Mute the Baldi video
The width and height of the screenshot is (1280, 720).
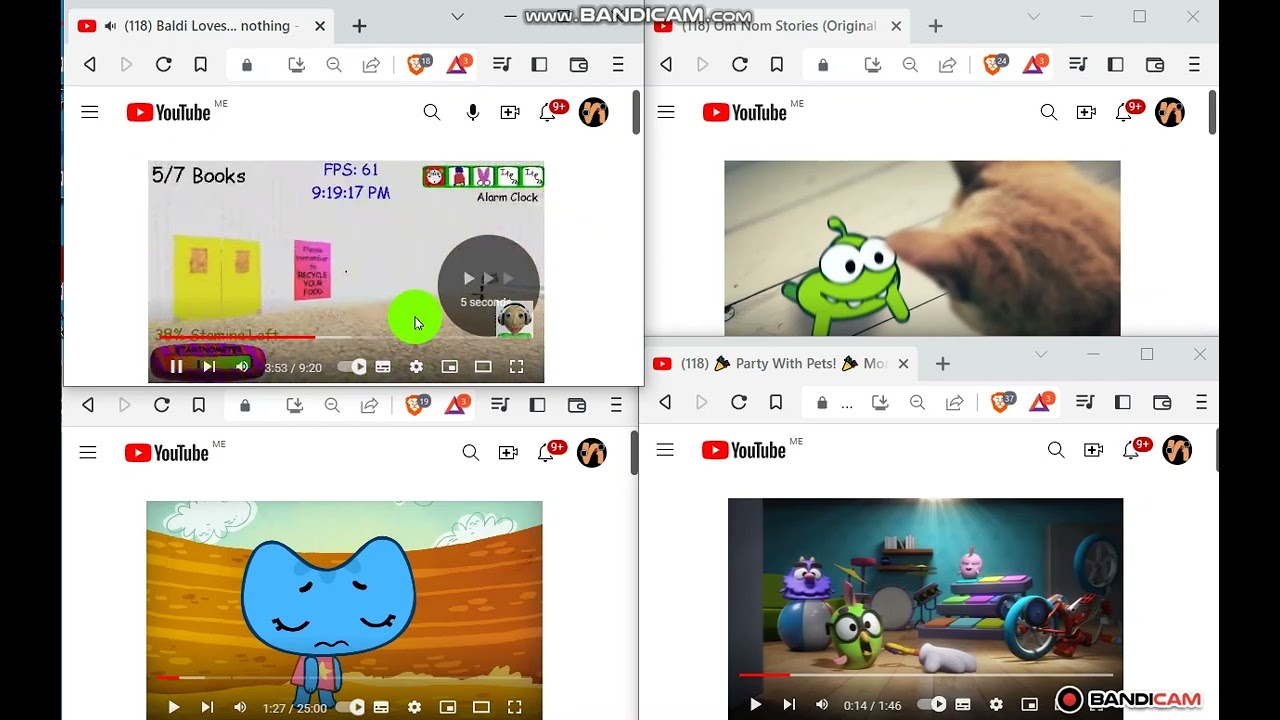click(242, 367)
